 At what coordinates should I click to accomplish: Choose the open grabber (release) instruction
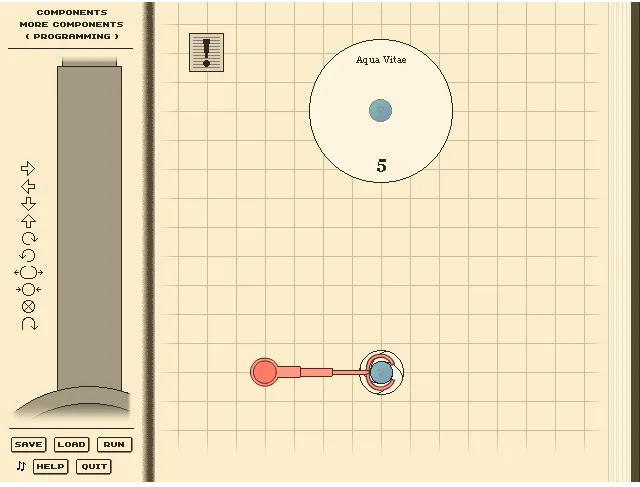tap(28, 272)
